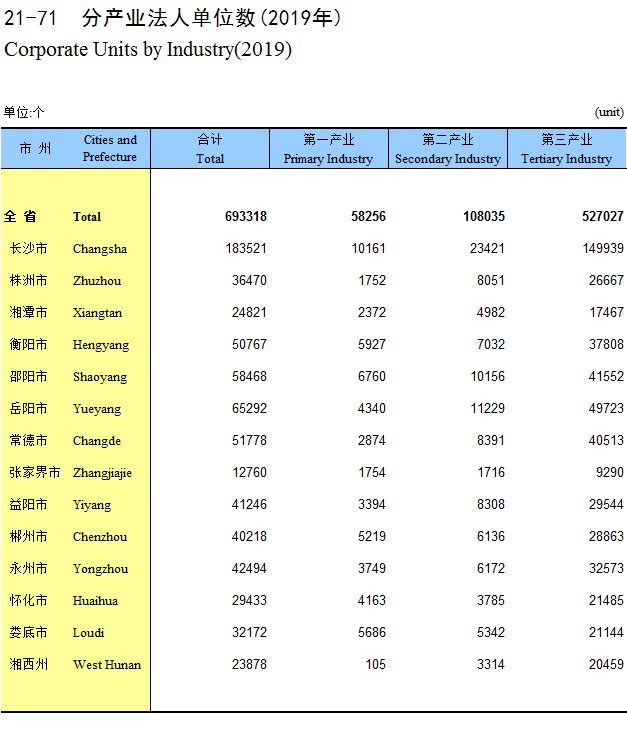
Task: Click Yueyang total 65292
Action: pos(249,409)
